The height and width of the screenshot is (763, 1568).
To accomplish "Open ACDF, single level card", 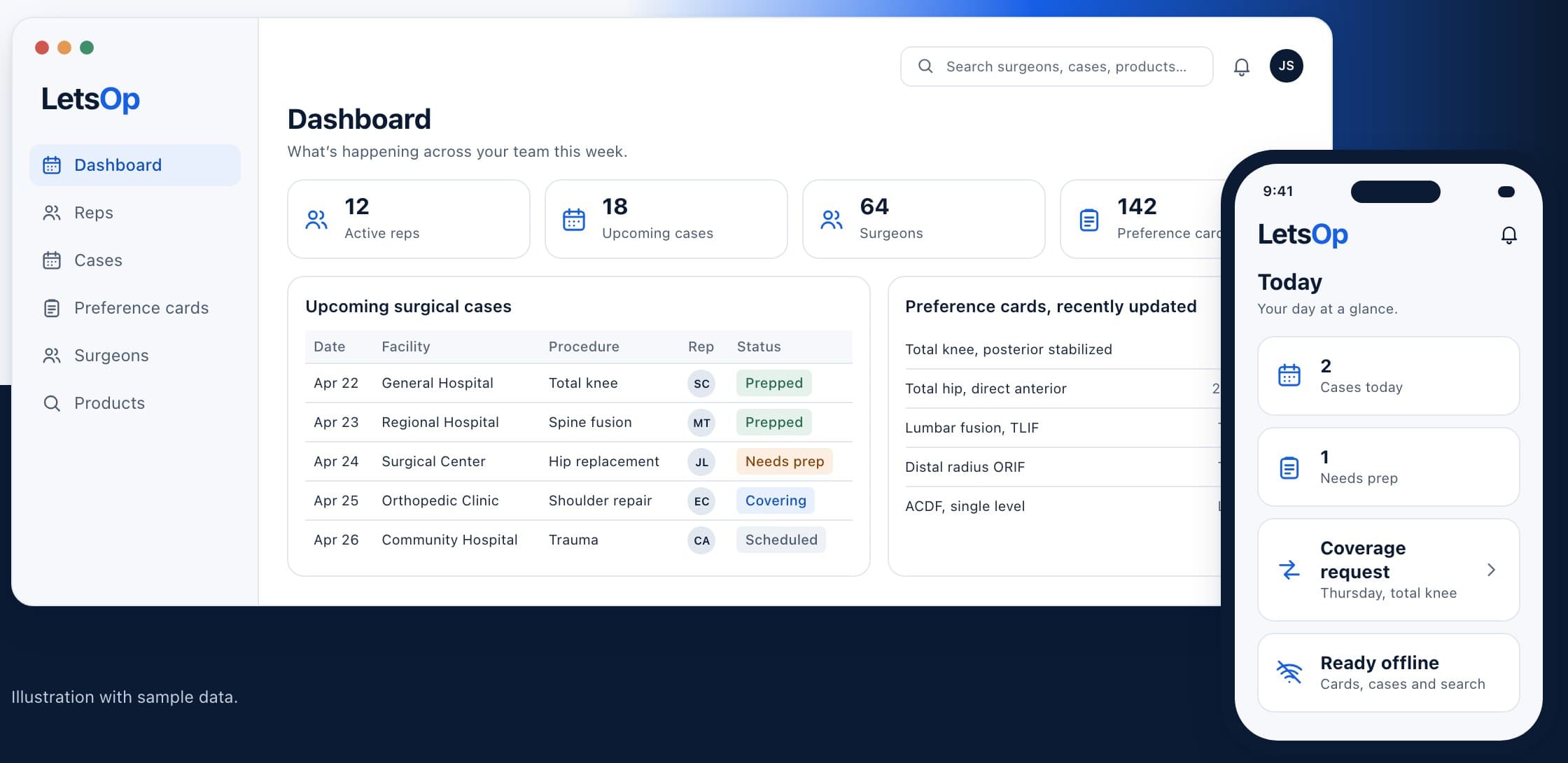I will click(1063, 506).
